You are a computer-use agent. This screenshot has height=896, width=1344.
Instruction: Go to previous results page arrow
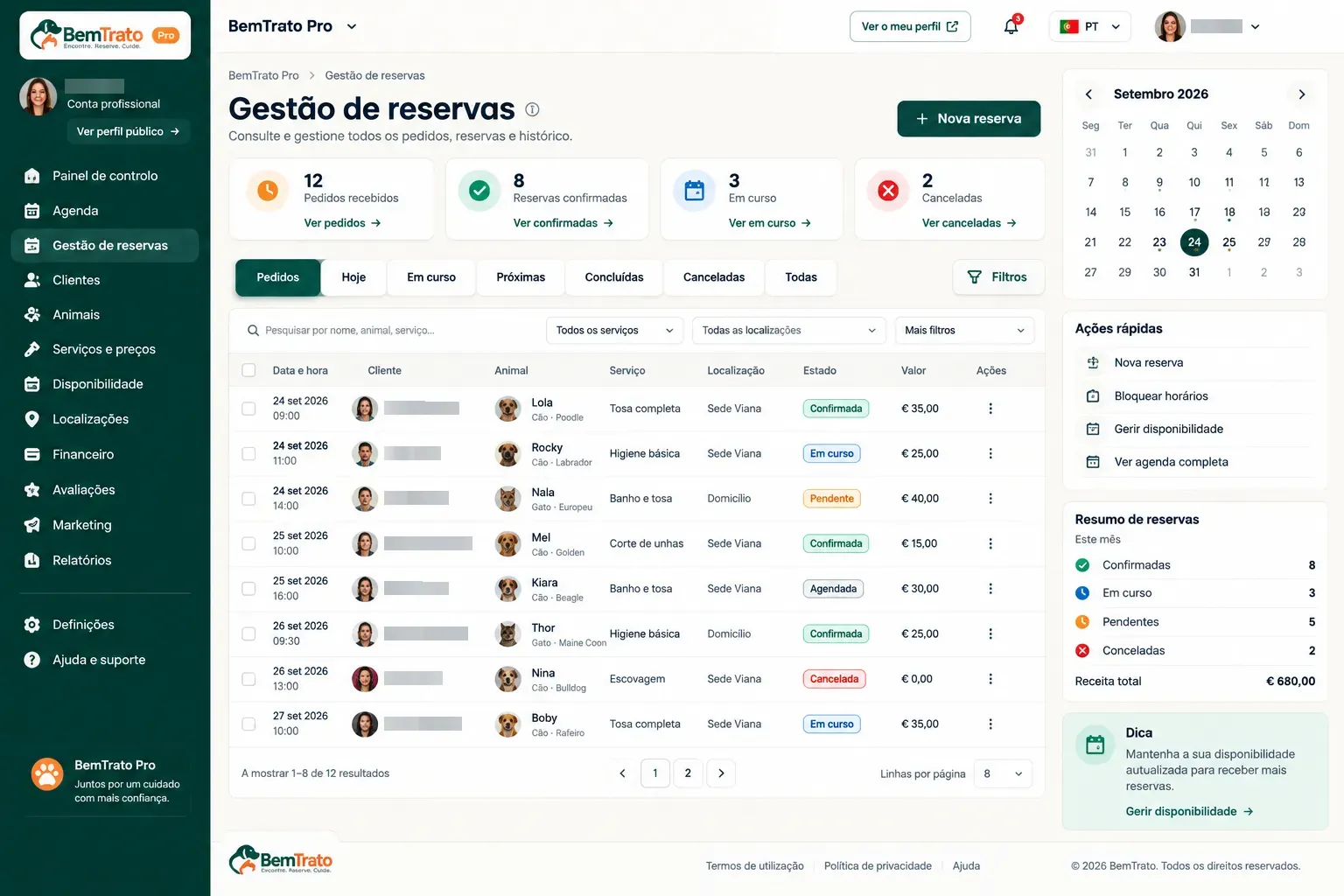point(622,773)
